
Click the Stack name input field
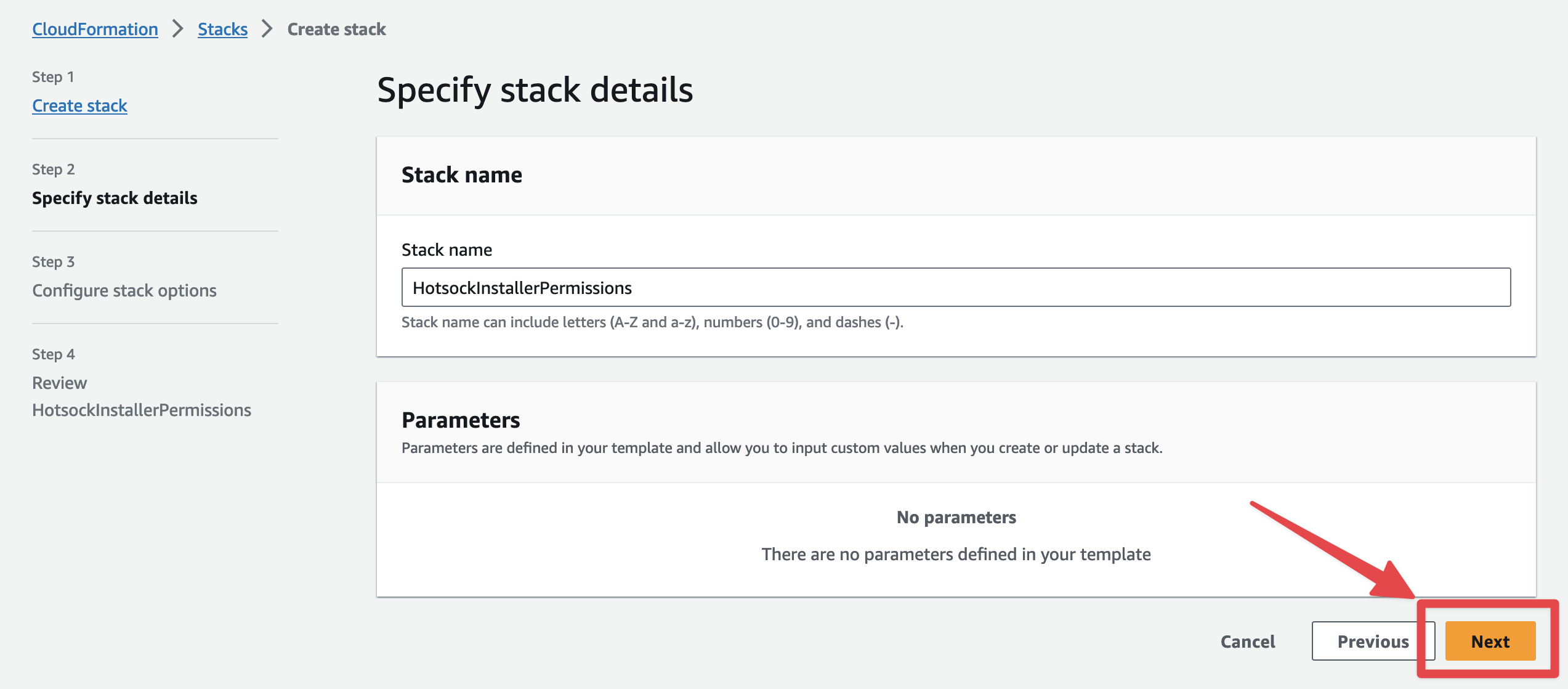[x=955, y=287]
